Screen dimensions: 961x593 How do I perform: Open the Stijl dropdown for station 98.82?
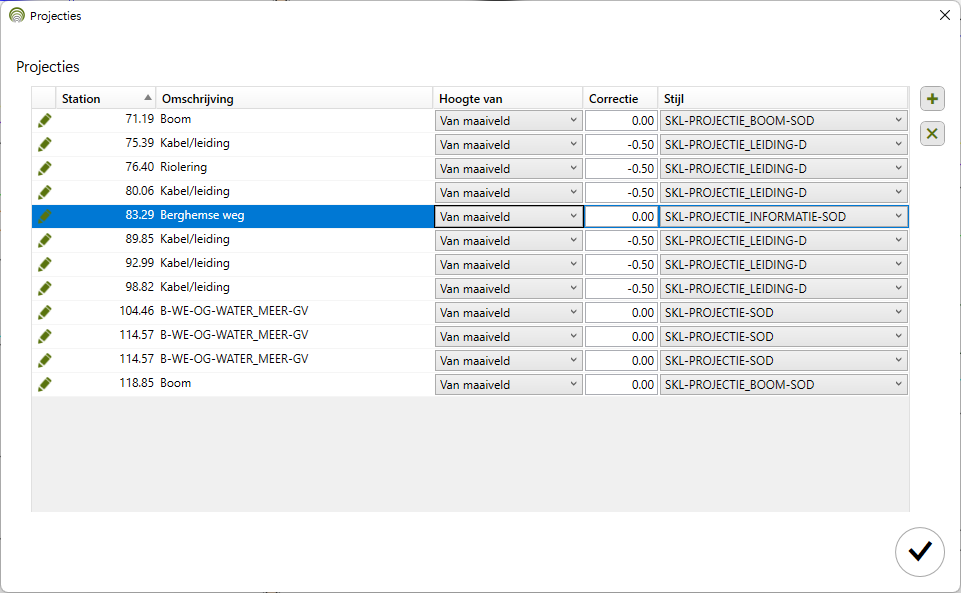(x=783, y=289)
